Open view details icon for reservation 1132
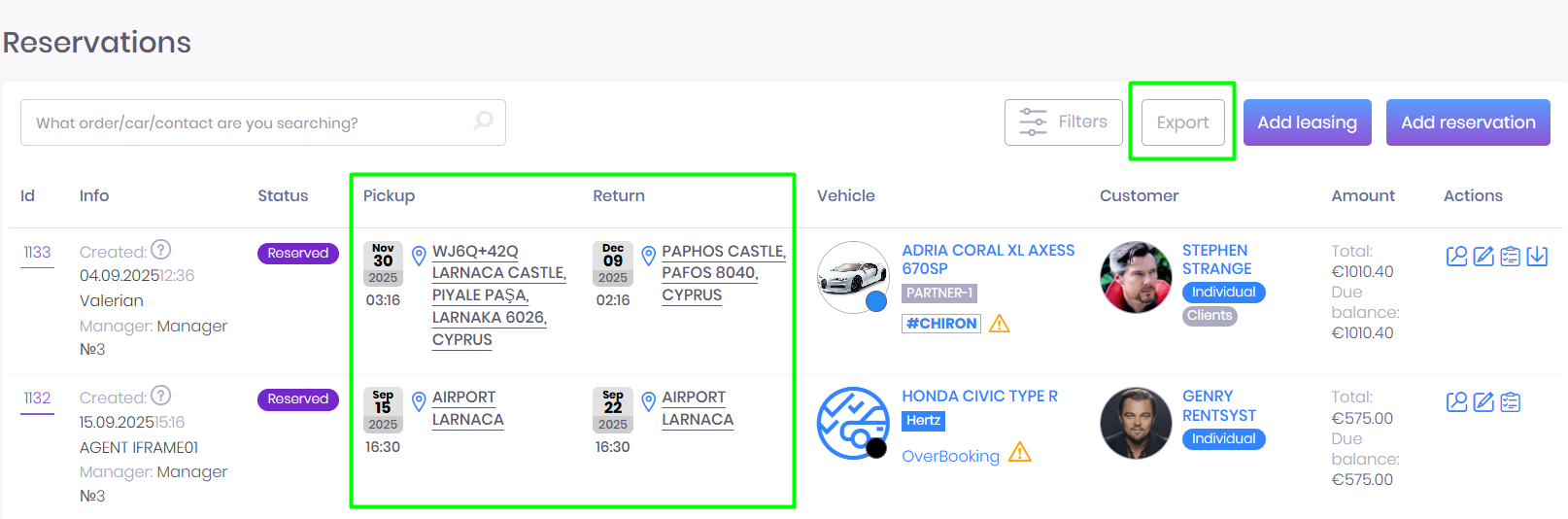The image size is (1568, 519). [1456, 401]
